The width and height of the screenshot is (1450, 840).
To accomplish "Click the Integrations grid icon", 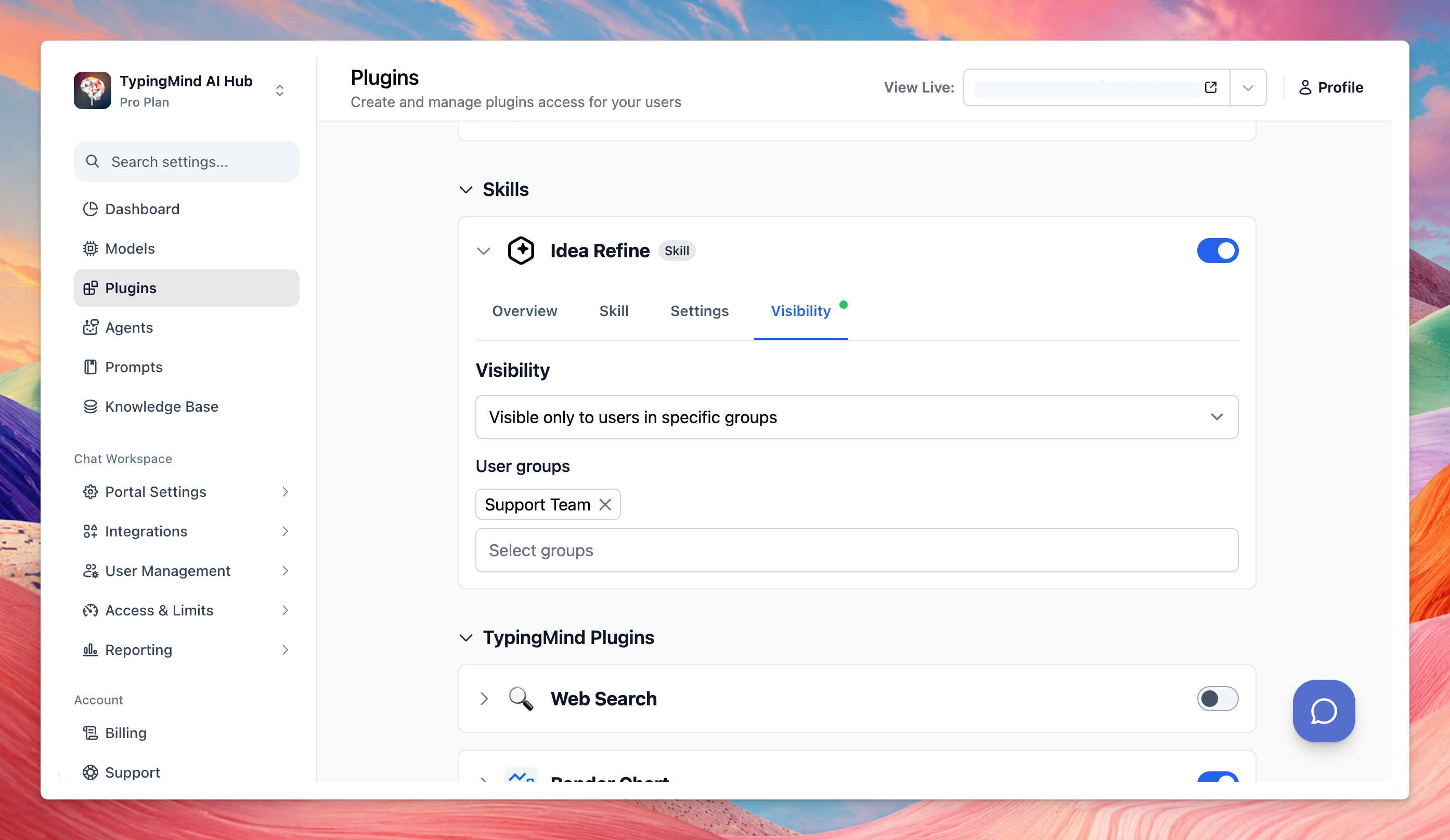I will pyautogui.click(x=90, y=531).
